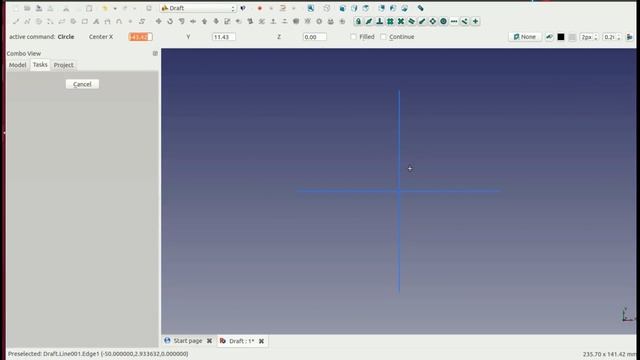Switch to the Start page tab
640x360 pixels.
pyautogui.click(x=188, y=341)
